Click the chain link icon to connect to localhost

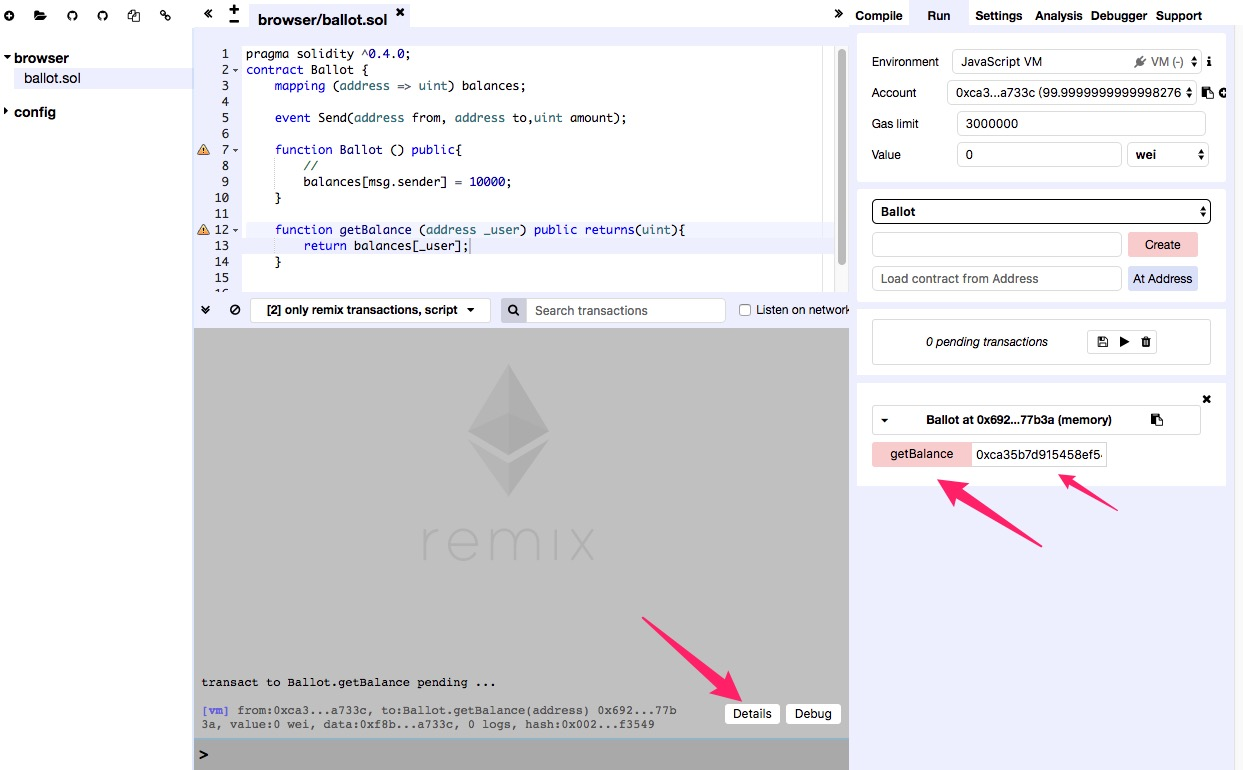166,16
